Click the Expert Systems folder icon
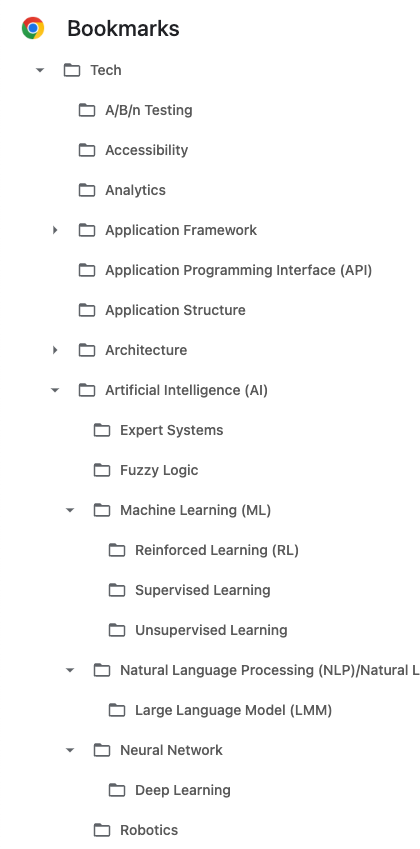The height and width of the screenshot is (849, 420). 102,430
